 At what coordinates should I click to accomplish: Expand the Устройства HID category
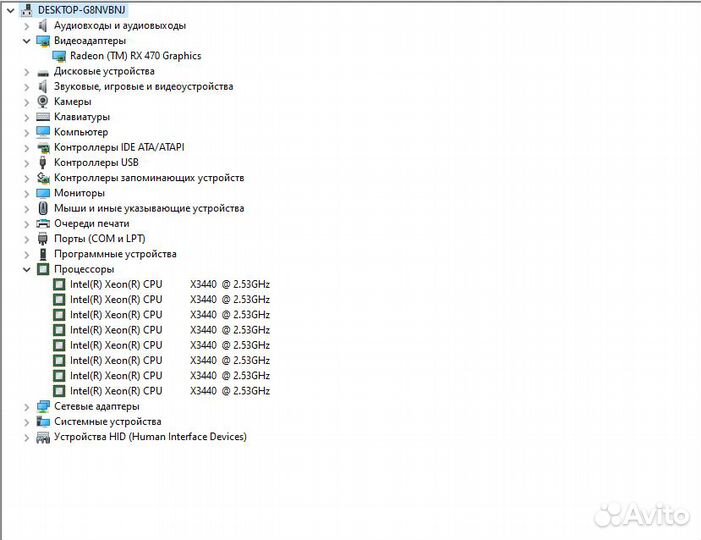pyautogui.click(x=26, y=437)
